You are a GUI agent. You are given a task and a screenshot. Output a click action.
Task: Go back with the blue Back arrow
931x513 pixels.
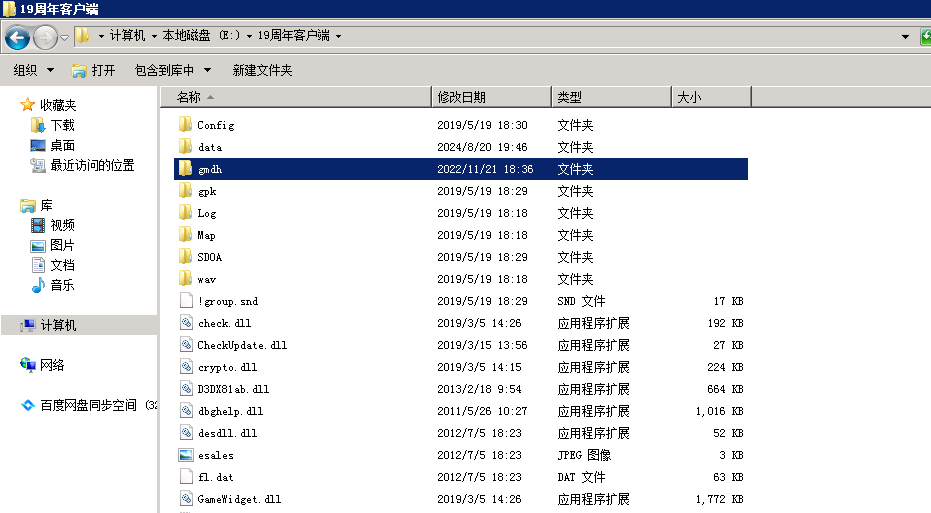17,37
